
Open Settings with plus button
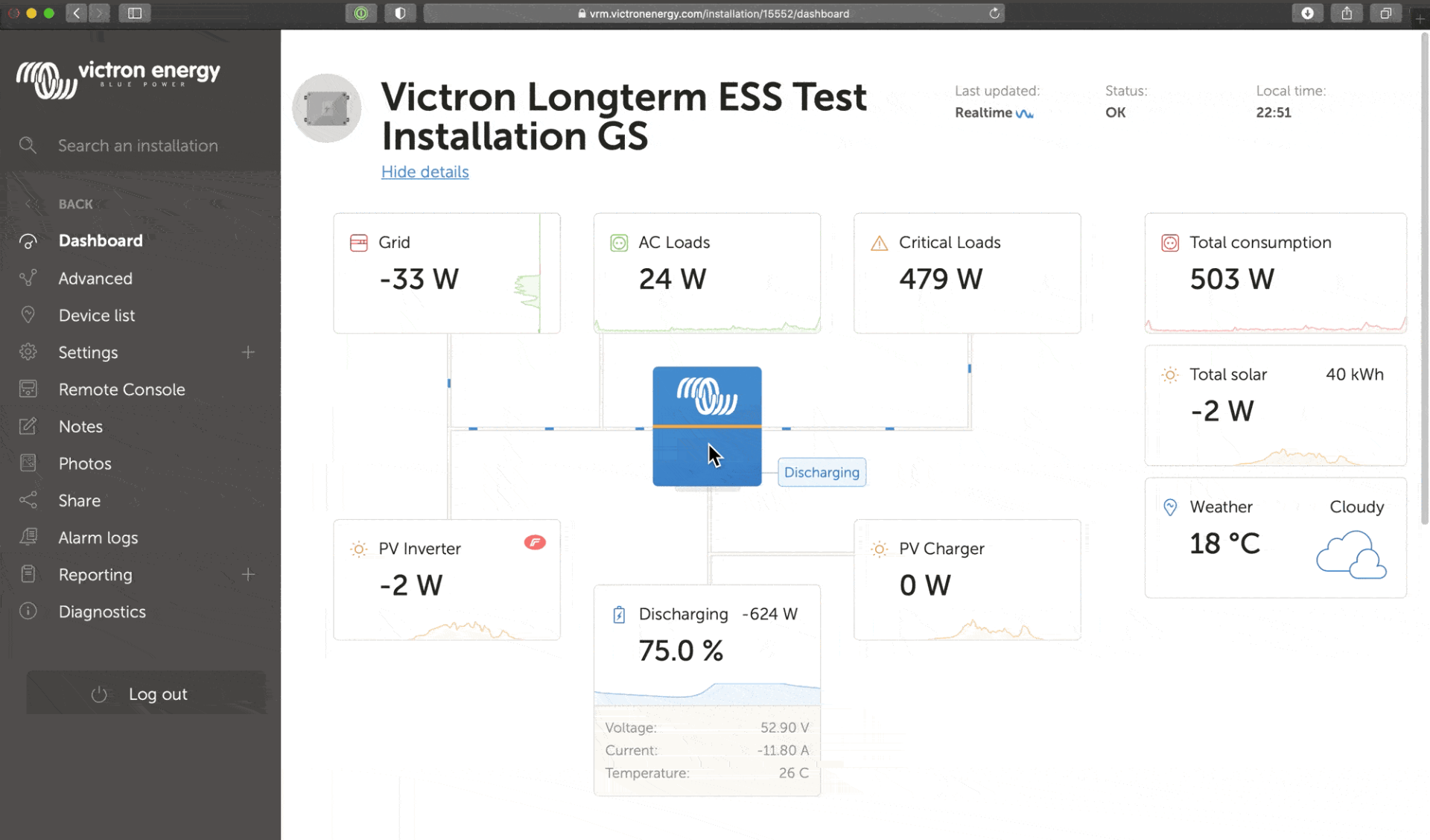point(248,352)
